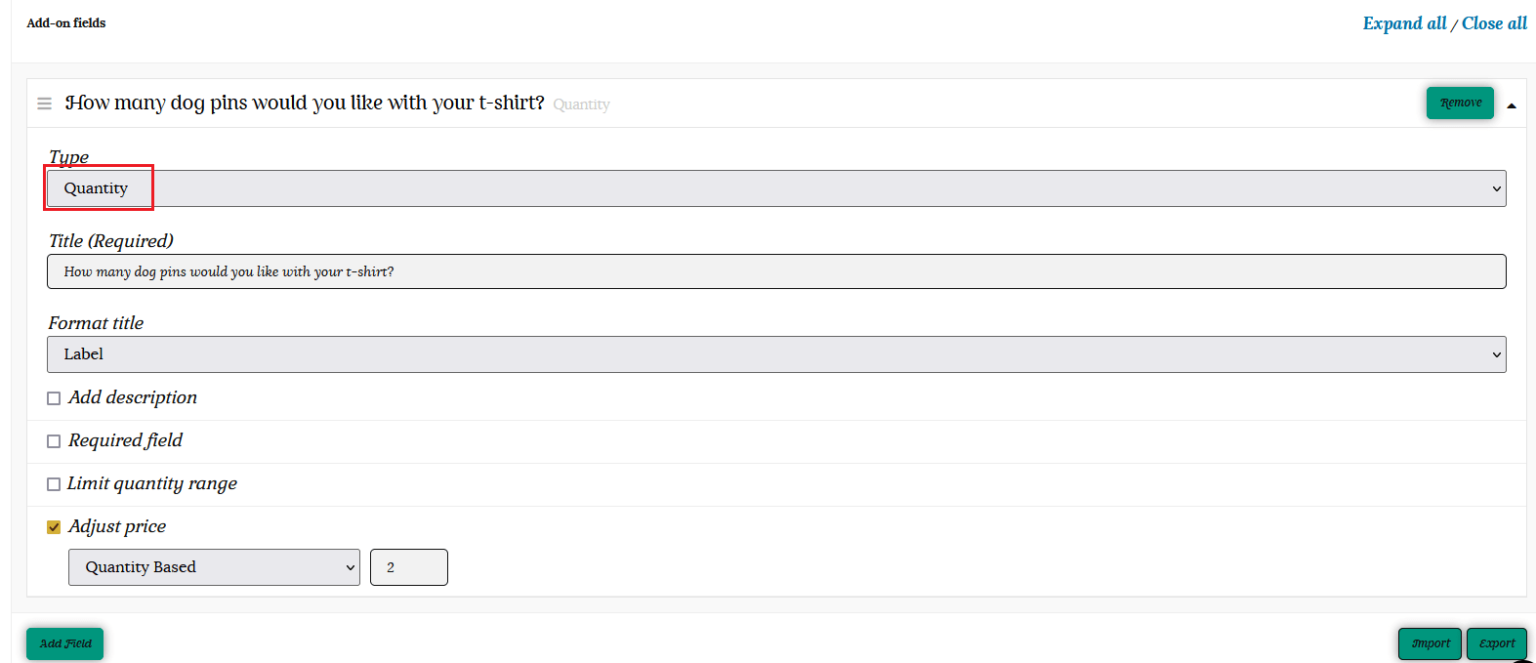This screenshot has height=663, width=1536.
Task: Uncheck the Adjust price checkbox
Action: [x=54, y=527]
